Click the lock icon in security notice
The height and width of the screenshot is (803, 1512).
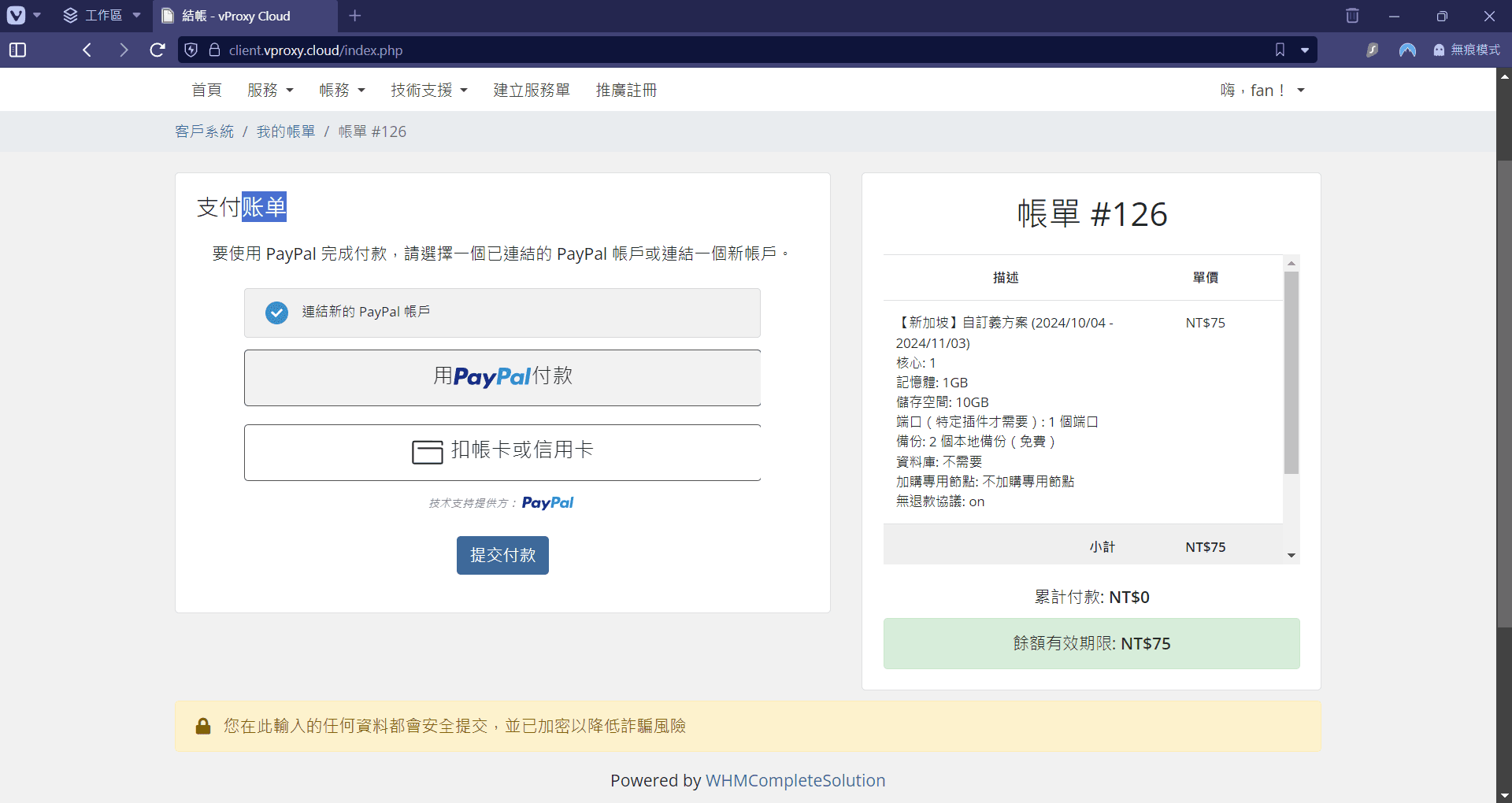click(x=203, y=726)
